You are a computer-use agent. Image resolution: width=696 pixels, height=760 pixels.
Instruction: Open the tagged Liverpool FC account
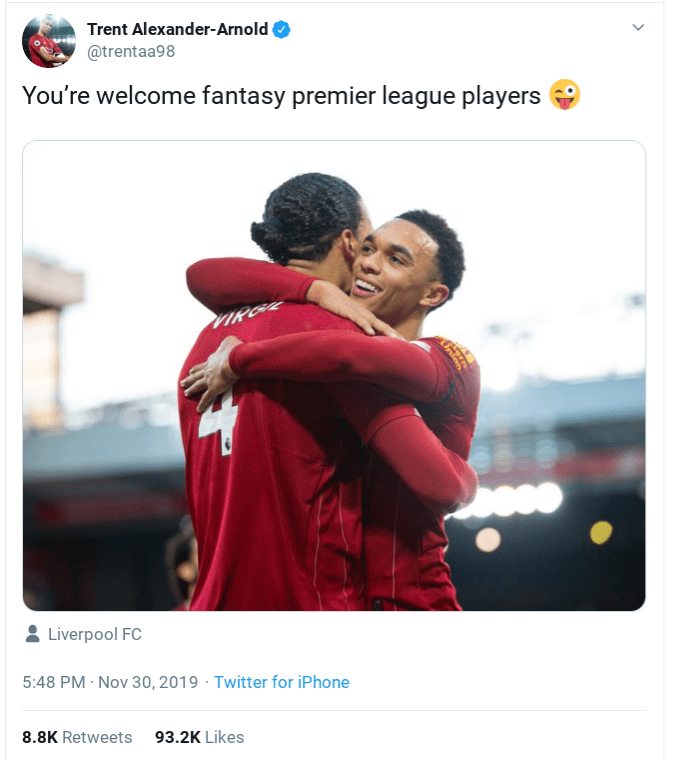pos(95,634)
